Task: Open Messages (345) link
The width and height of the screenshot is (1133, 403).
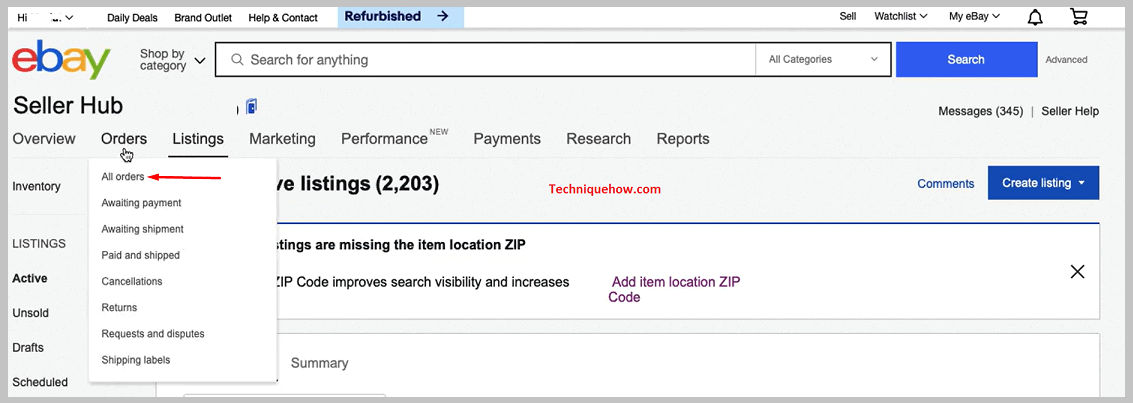Action: (981, 111)
